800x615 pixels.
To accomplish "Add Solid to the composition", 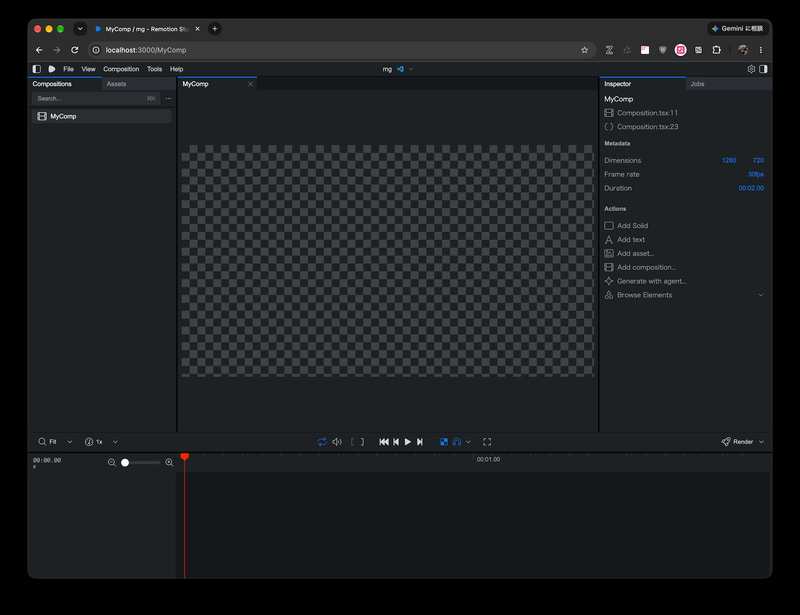I will click(632, 226).
